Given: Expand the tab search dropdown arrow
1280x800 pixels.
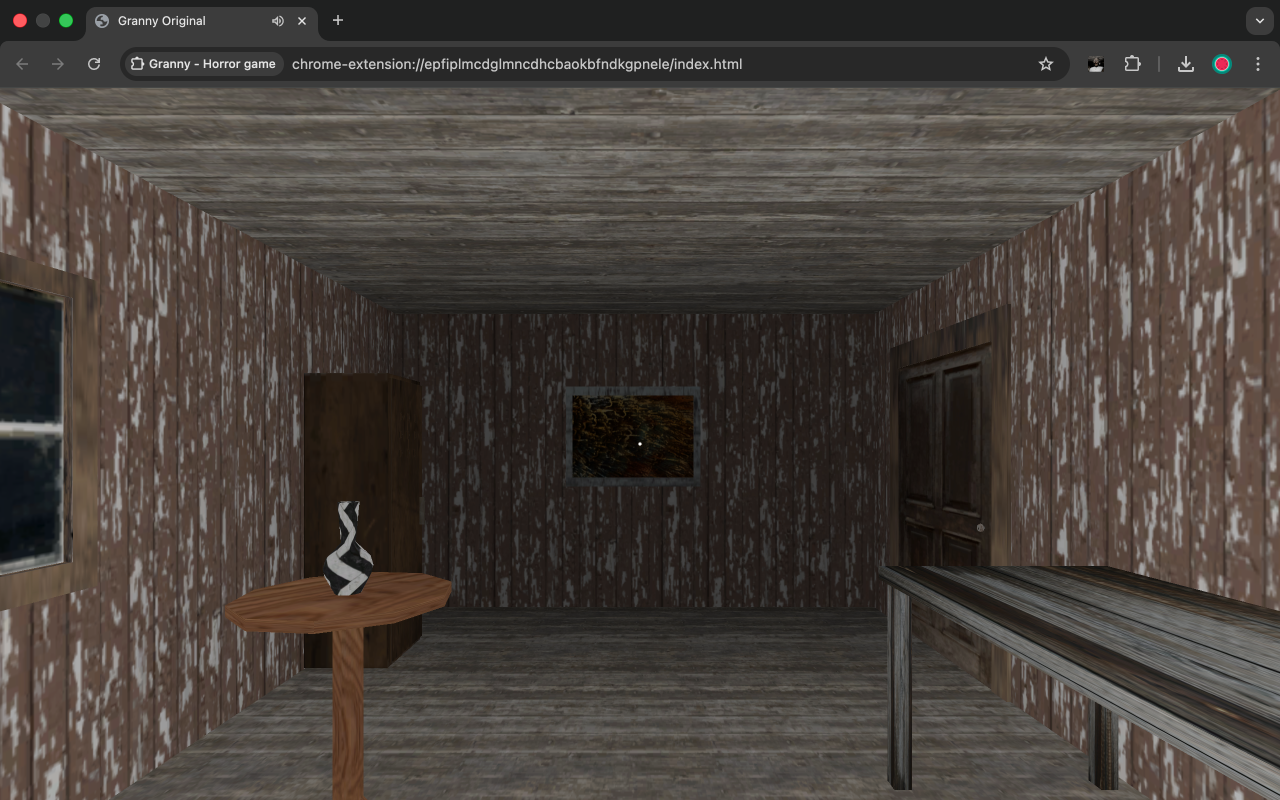Looking at the screenshot, I should click(x=1259, y=21).
